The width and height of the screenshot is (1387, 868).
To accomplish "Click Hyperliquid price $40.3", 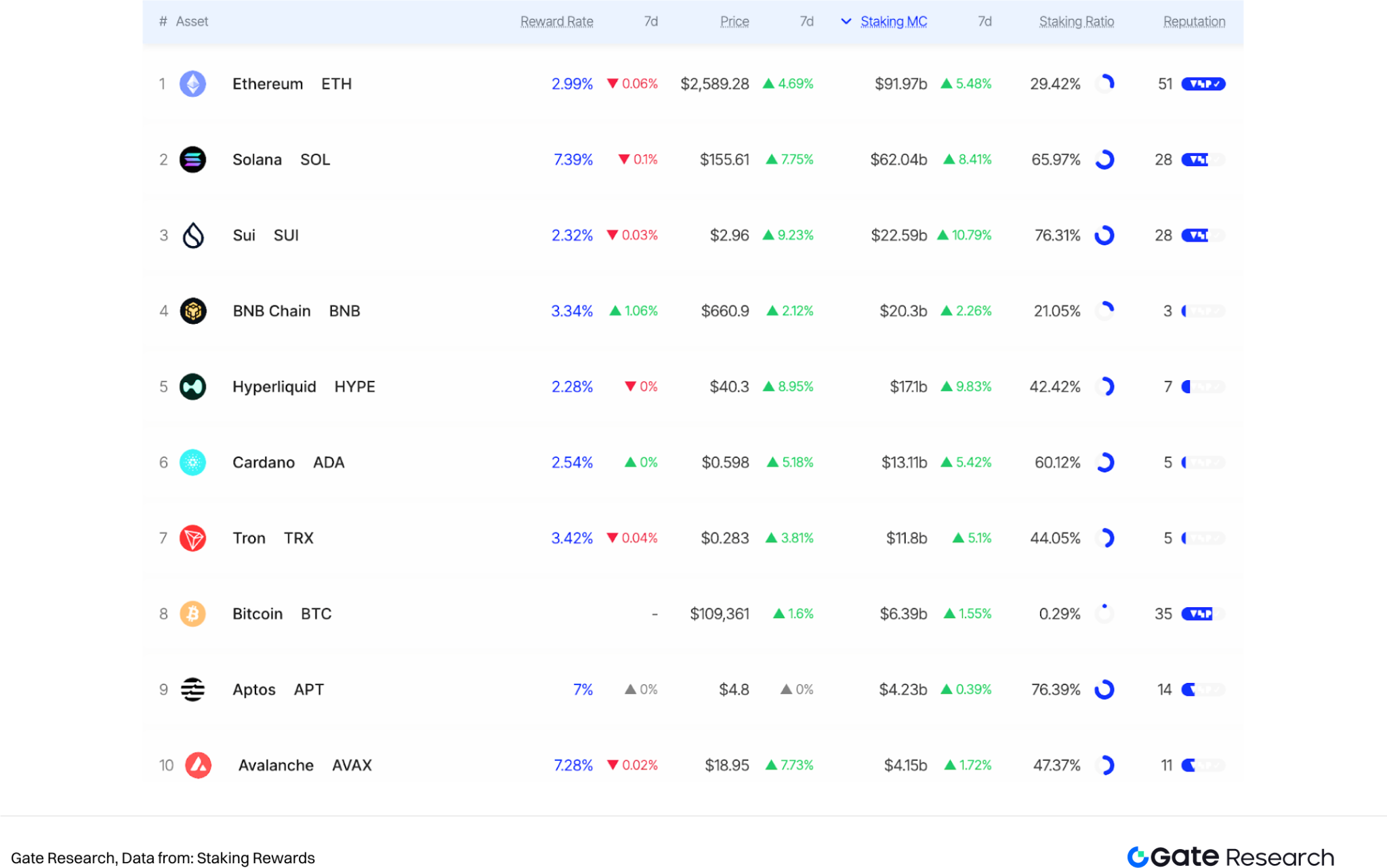I will (729, 387).
